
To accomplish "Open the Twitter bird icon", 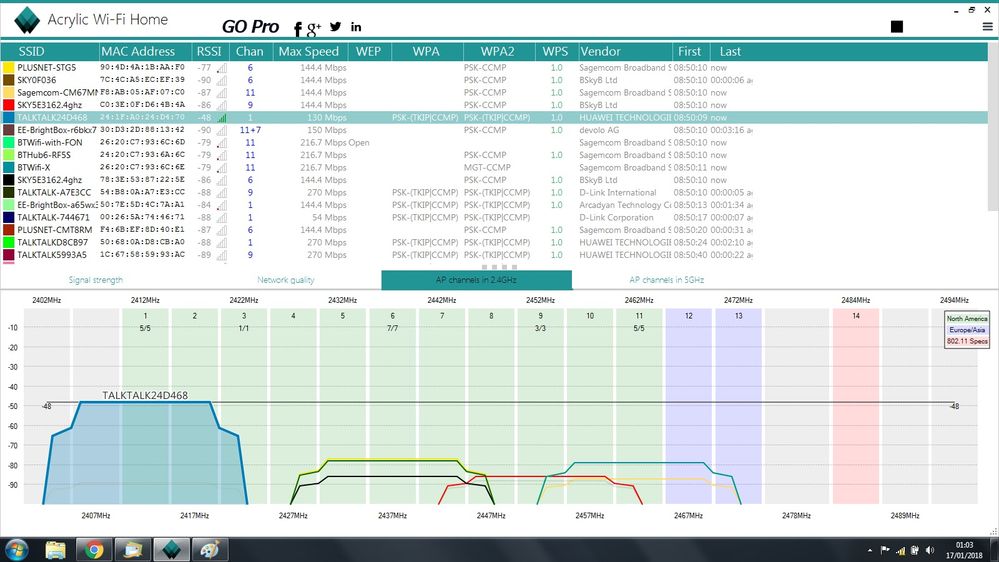I will click(x=335, y=27).
